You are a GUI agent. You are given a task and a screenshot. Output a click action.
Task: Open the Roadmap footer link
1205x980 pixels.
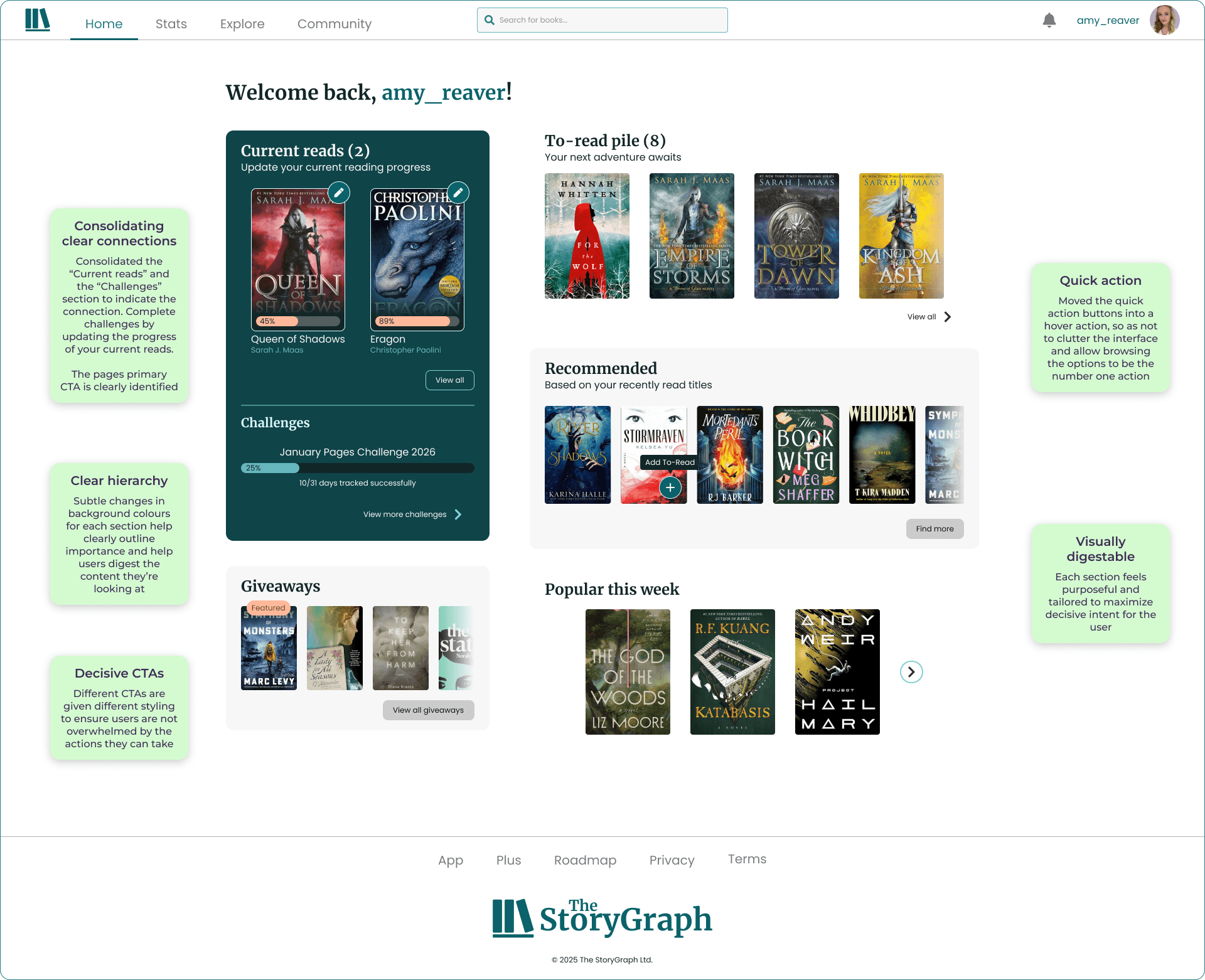(585, 860)
